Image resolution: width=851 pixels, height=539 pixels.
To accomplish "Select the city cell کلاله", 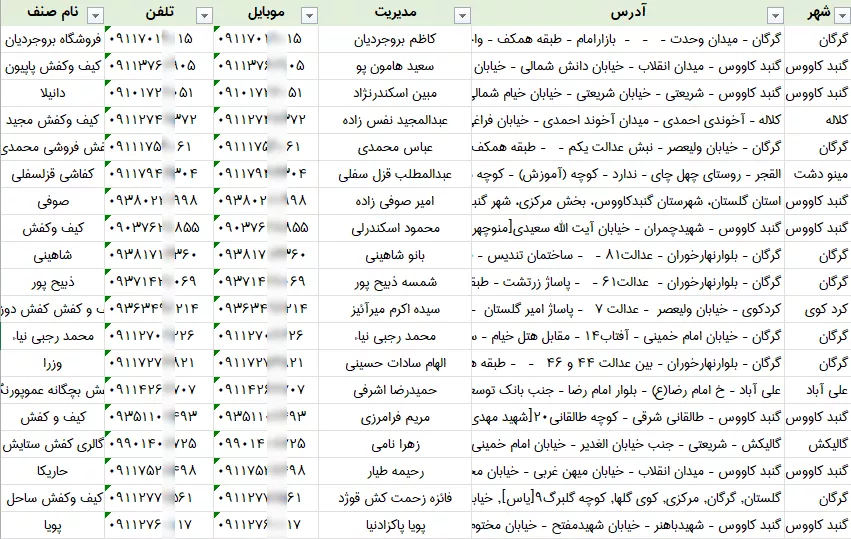I will 818,120.
